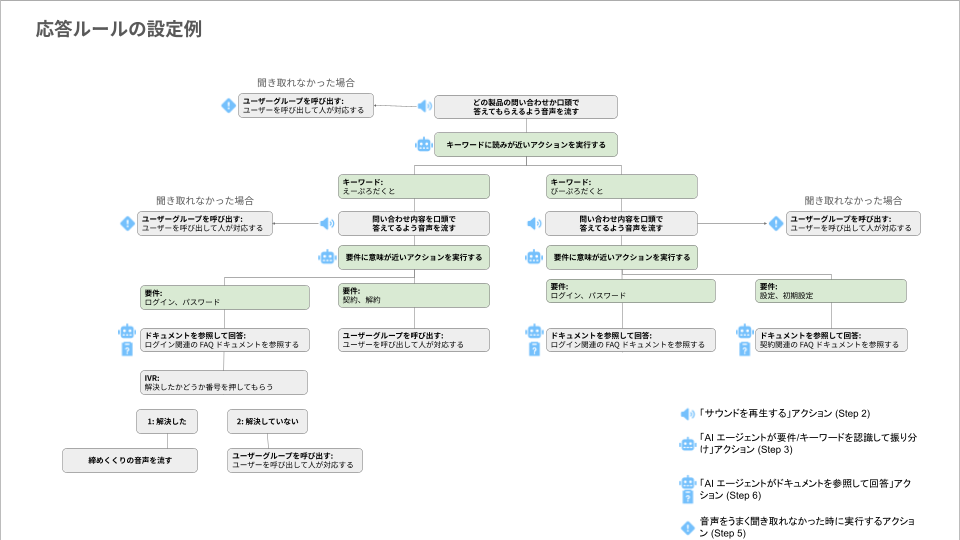This screenshot has width=960, height=540.
Task: Click the document icon beside 契約関連 FAQ box
Action: pyautogui.click(x=744, y=349)
